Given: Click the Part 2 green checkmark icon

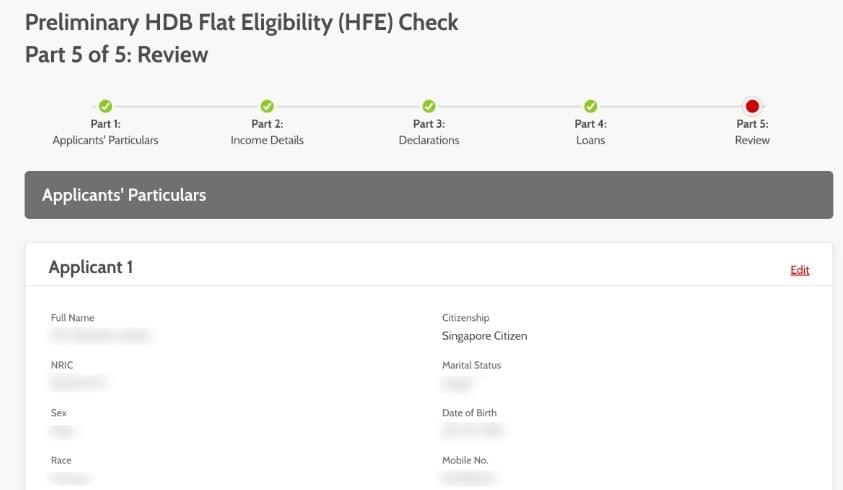Looking at the screenshot, I should click(x=267, y=106).
